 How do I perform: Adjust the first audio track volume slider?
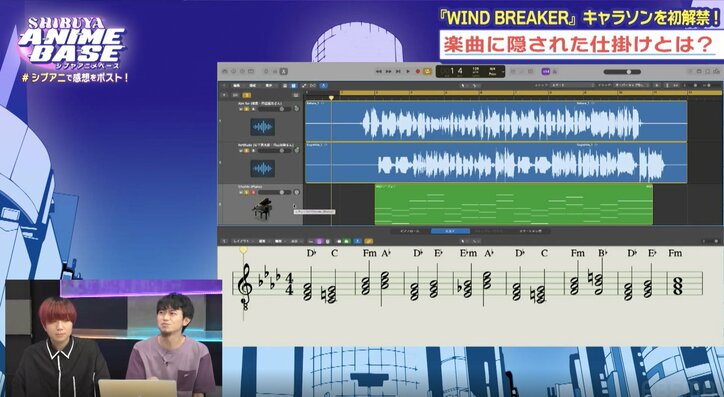click(x=275, y=109)
